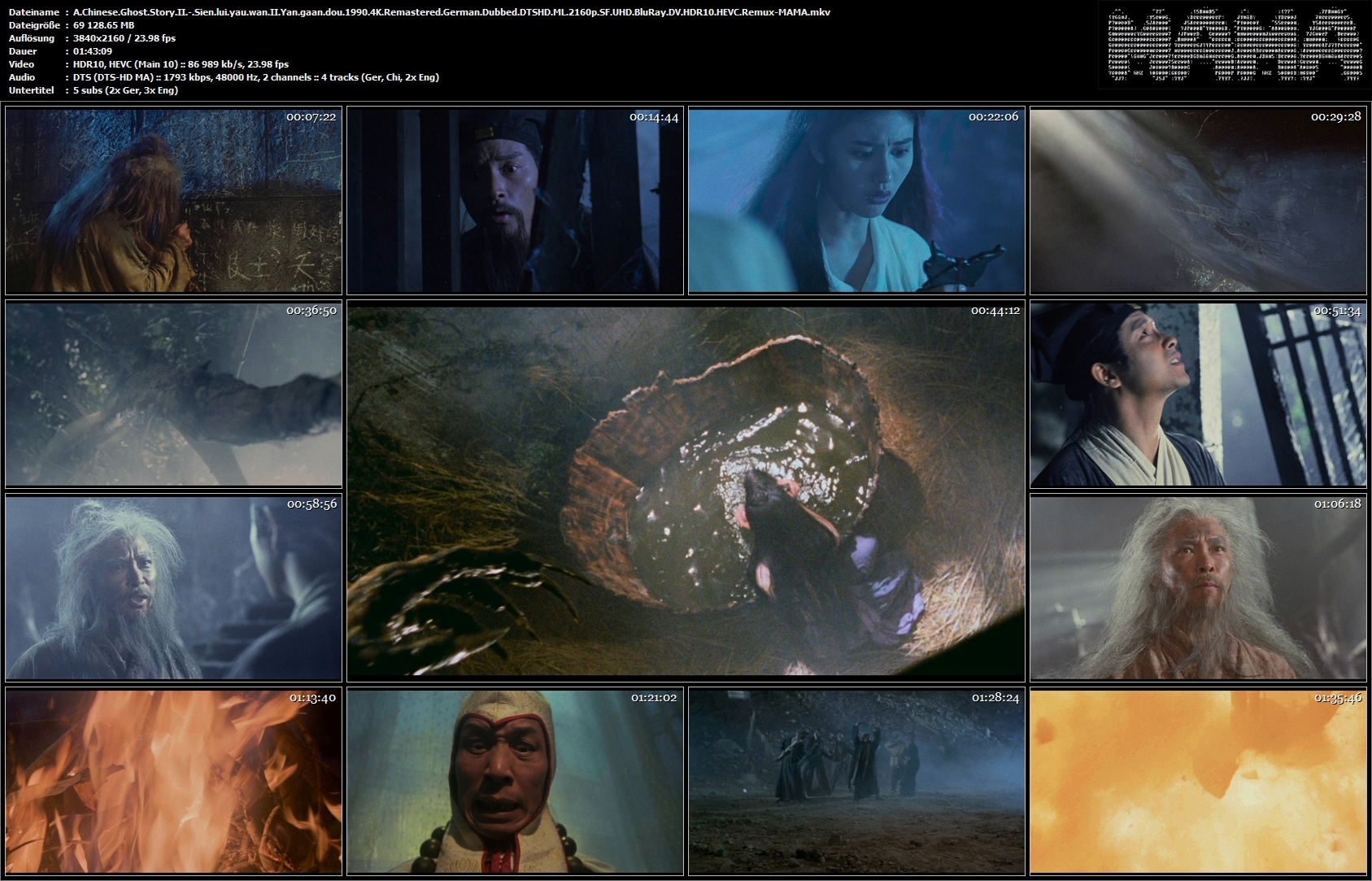Select the 'Untertitel' label

point(32,90)
